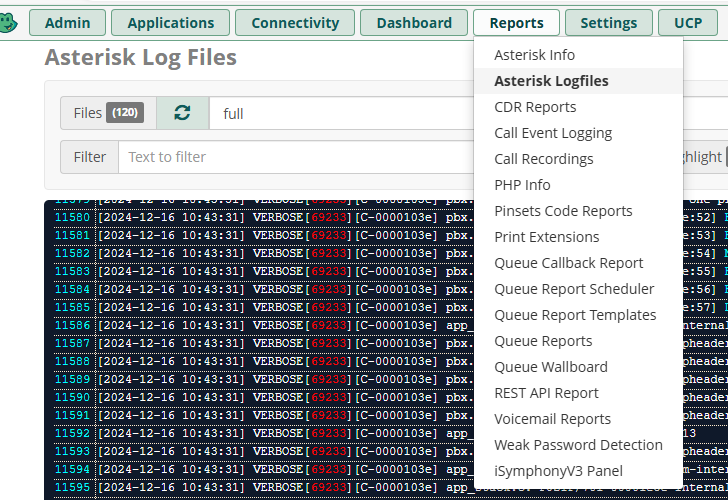
Task: Click log line number 11588
Action: (72, 361)
